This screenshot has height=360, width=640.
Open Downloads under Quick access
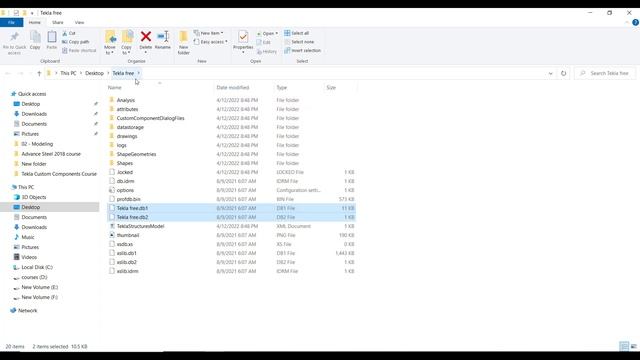coord(34,114)
